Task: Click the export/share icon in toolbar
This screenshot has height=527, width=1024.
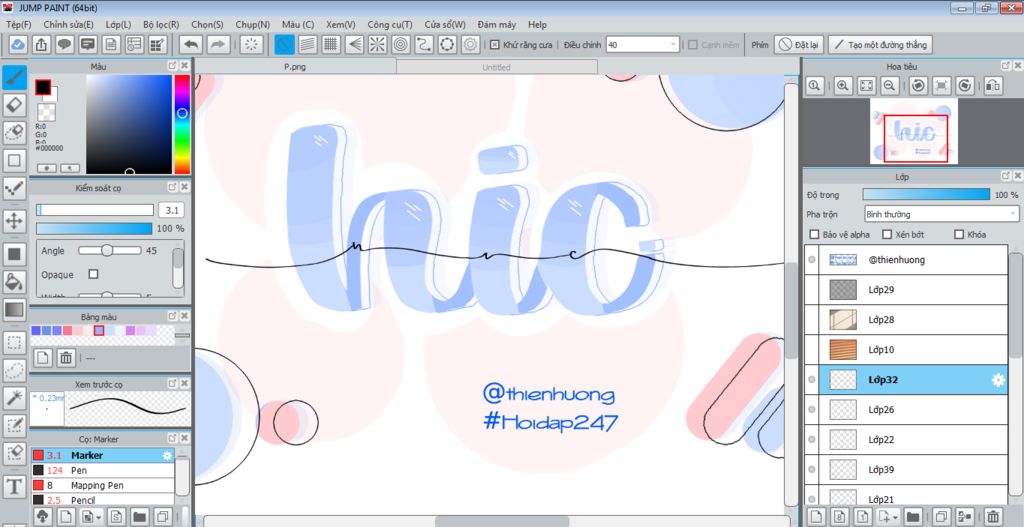Action: coord(41,44)
